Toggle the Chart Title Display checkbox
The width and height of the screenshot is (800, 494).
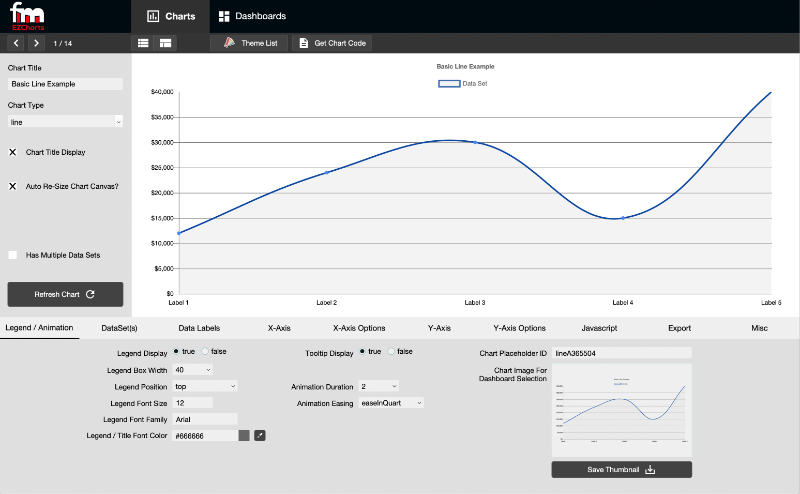coord(13,152)
